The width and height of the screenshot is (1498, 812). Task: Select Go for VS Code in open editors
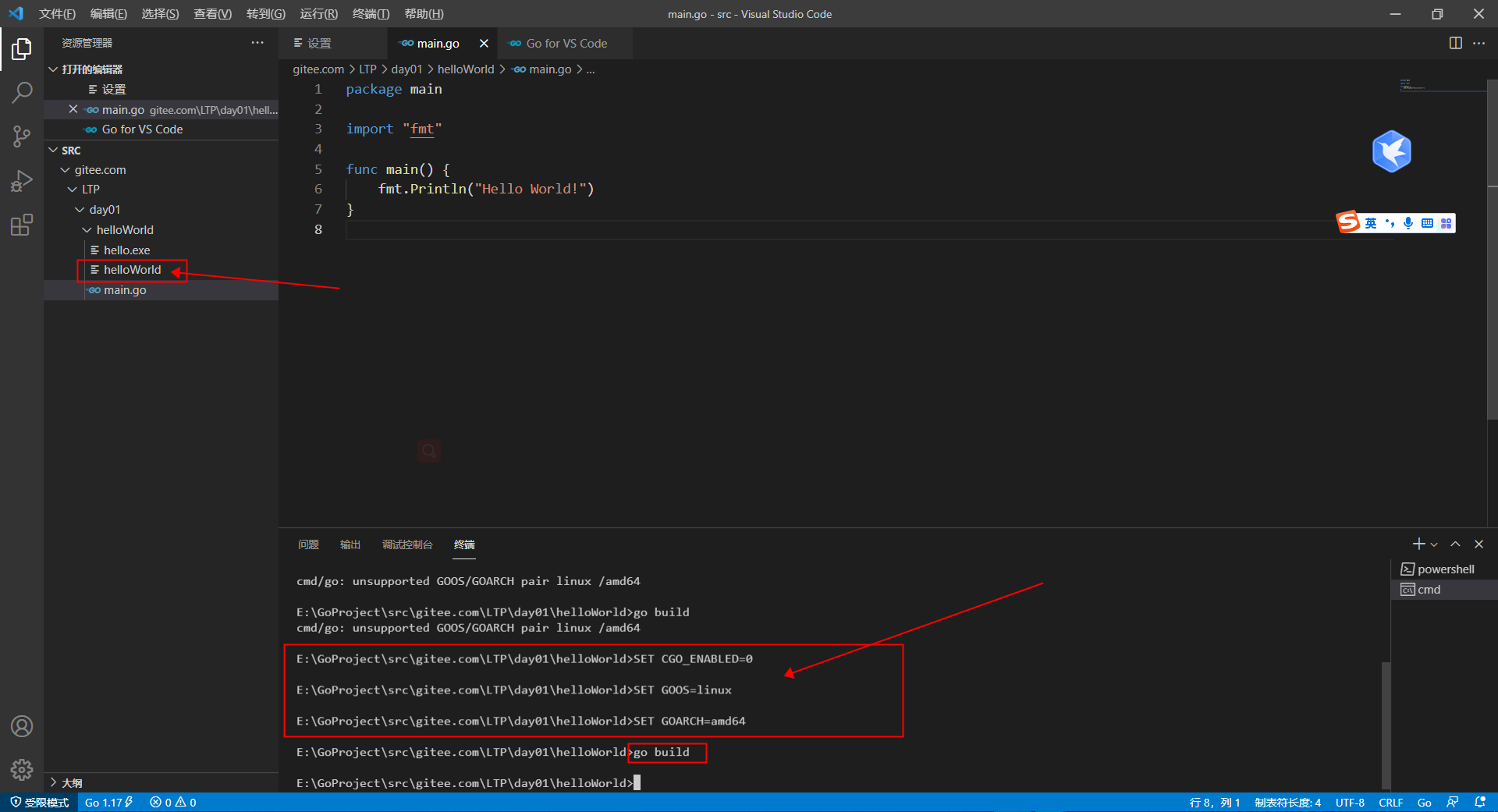(x=162, y=129)
